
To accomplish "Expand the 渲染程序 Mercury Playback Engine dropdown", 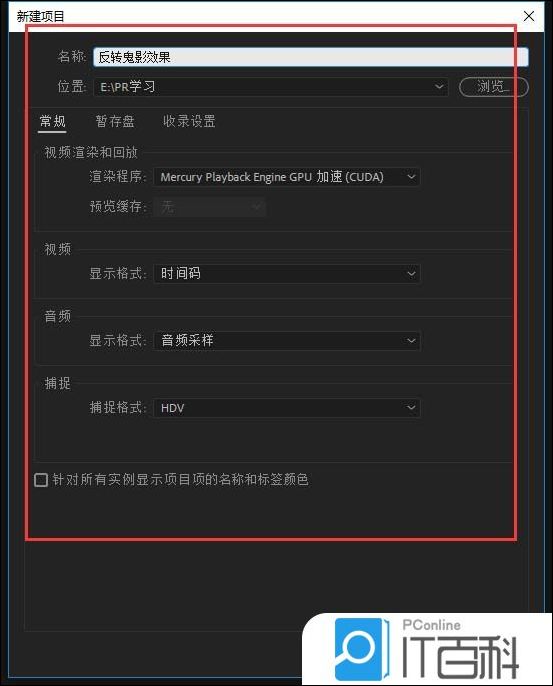I will point(287,177).
